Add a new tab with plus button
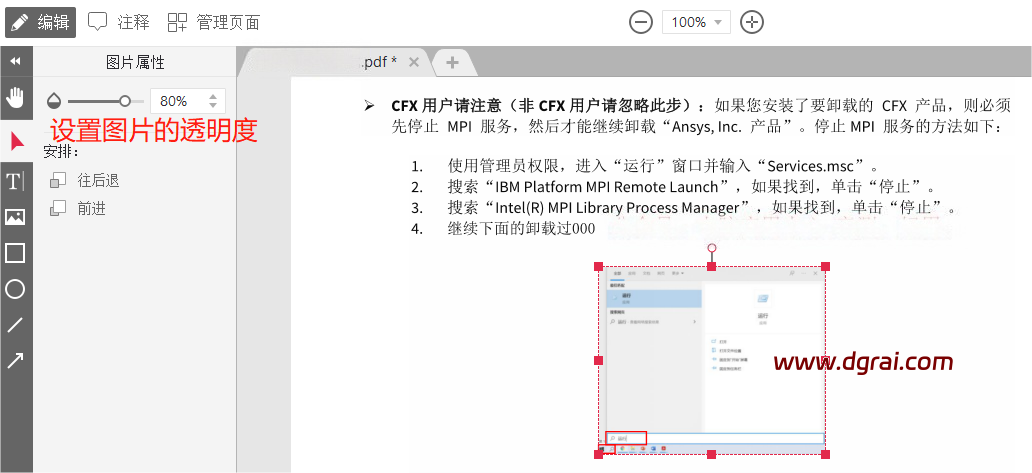Image resolution: width=1032 pixels, height=473 pixels. click(x=452, y=62)
